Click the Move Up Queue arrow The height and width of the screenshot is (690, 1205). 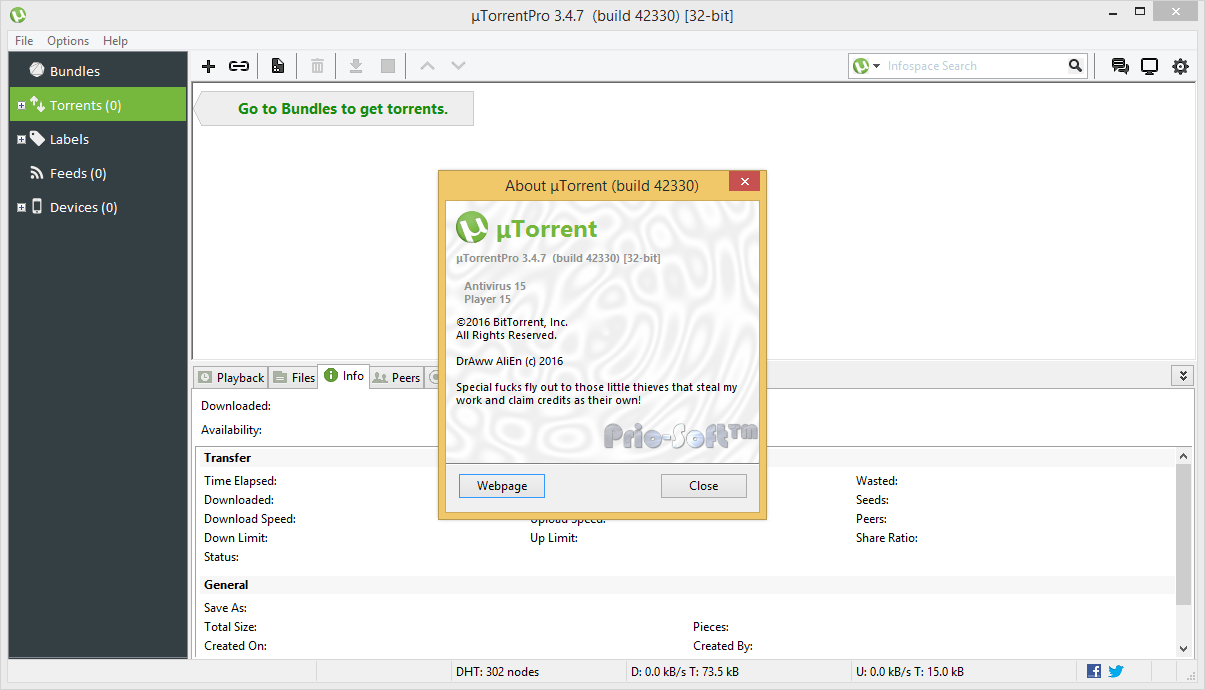pyautogui.click(x=427, y=66)
